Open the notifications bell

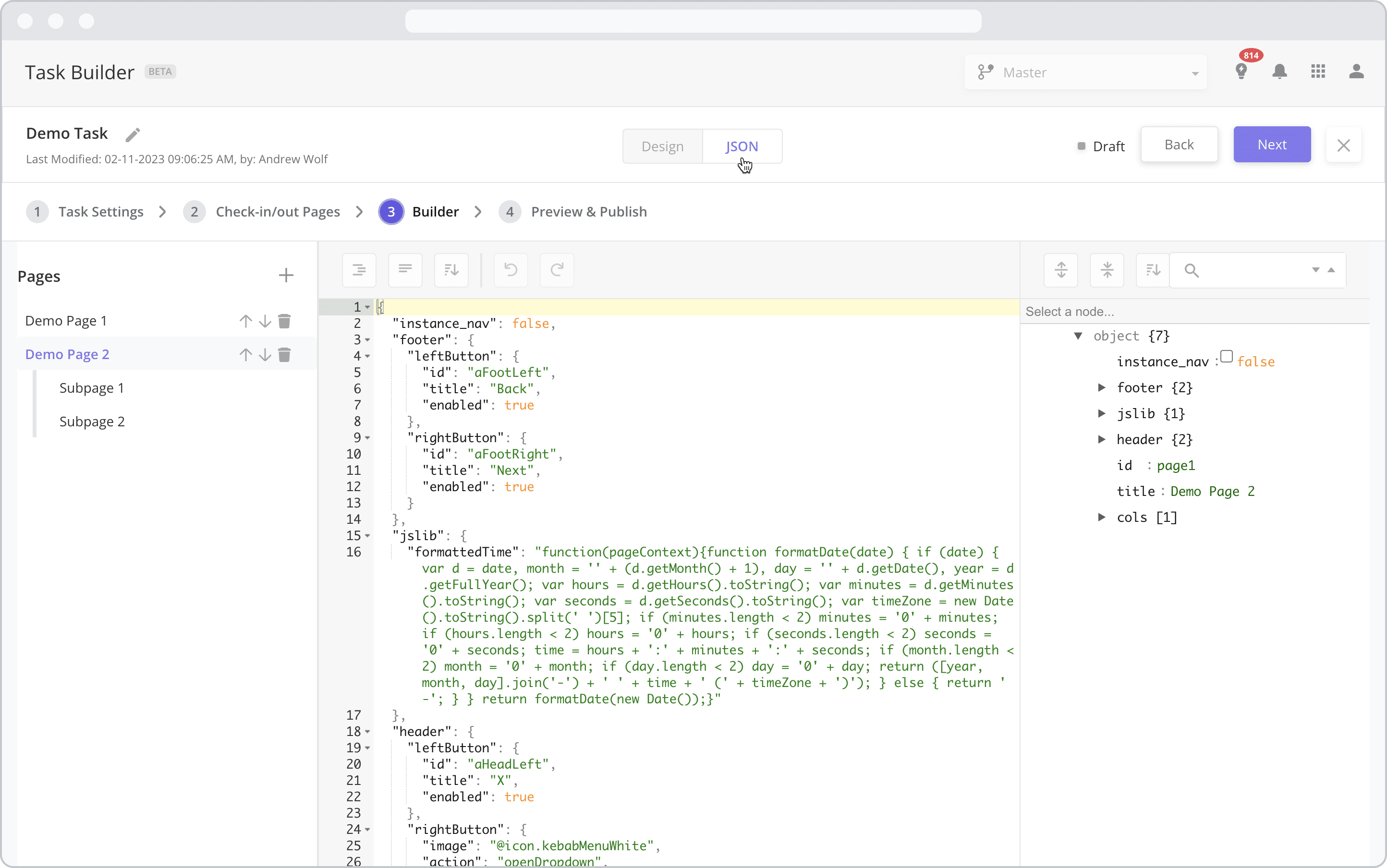(1279, 72)
